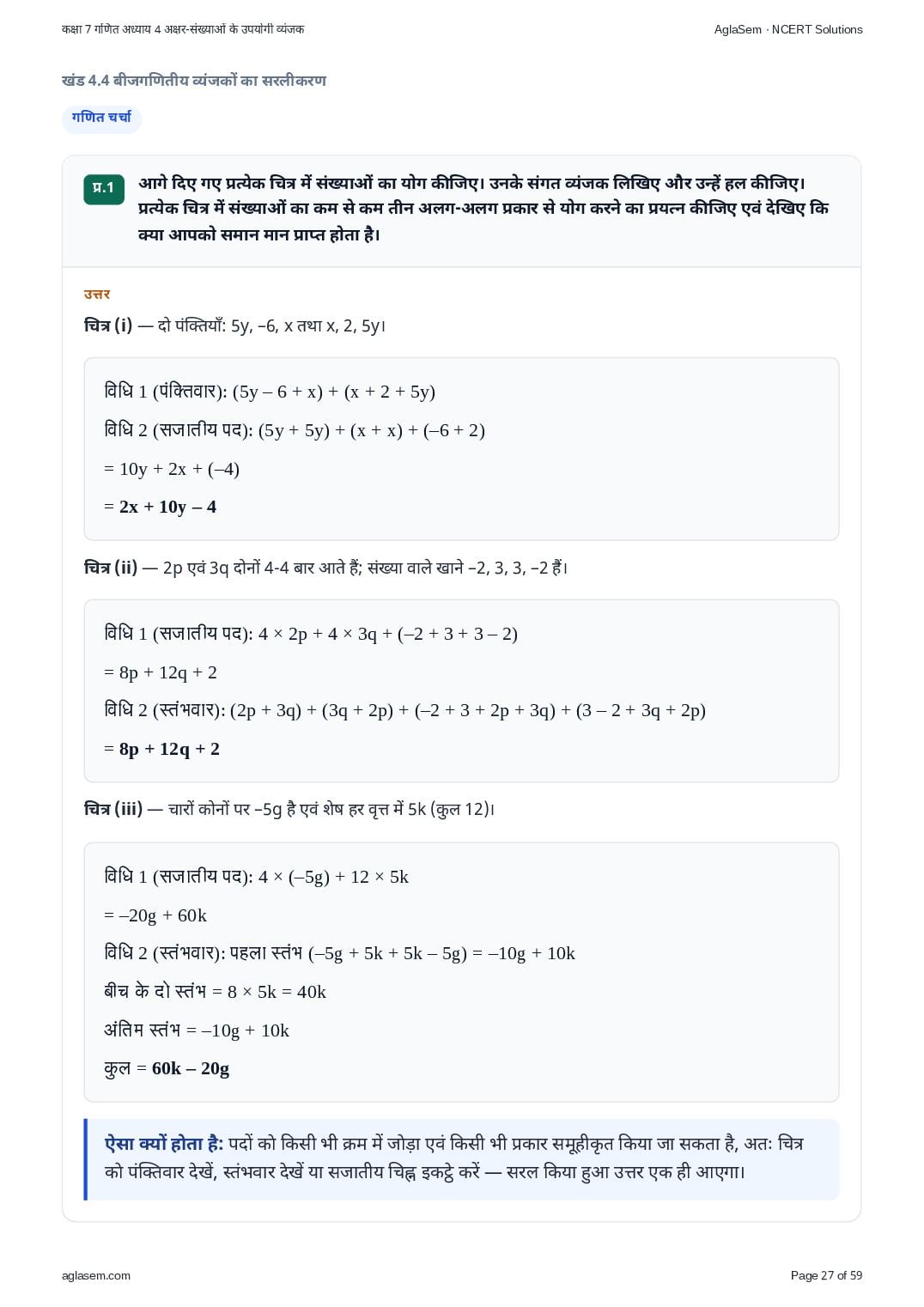Click the final total 60k – 20g

coord(191,1068)
